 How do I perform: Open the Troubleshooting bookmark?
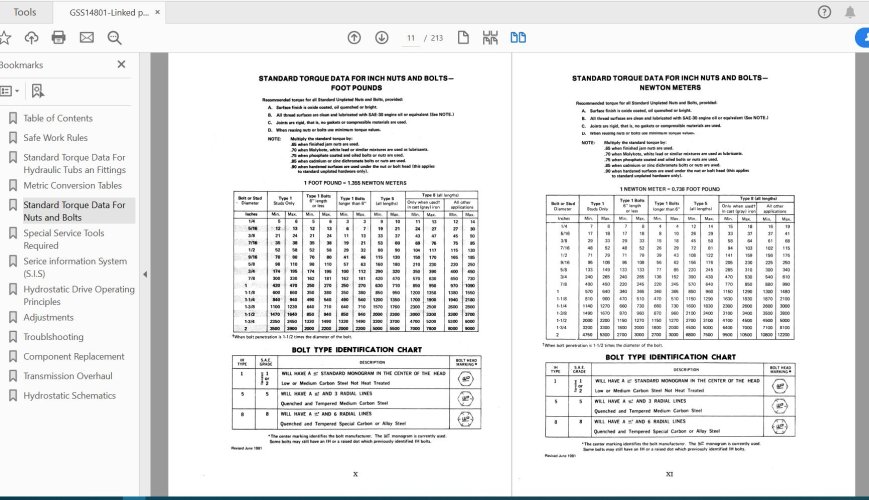click(53, 336)
